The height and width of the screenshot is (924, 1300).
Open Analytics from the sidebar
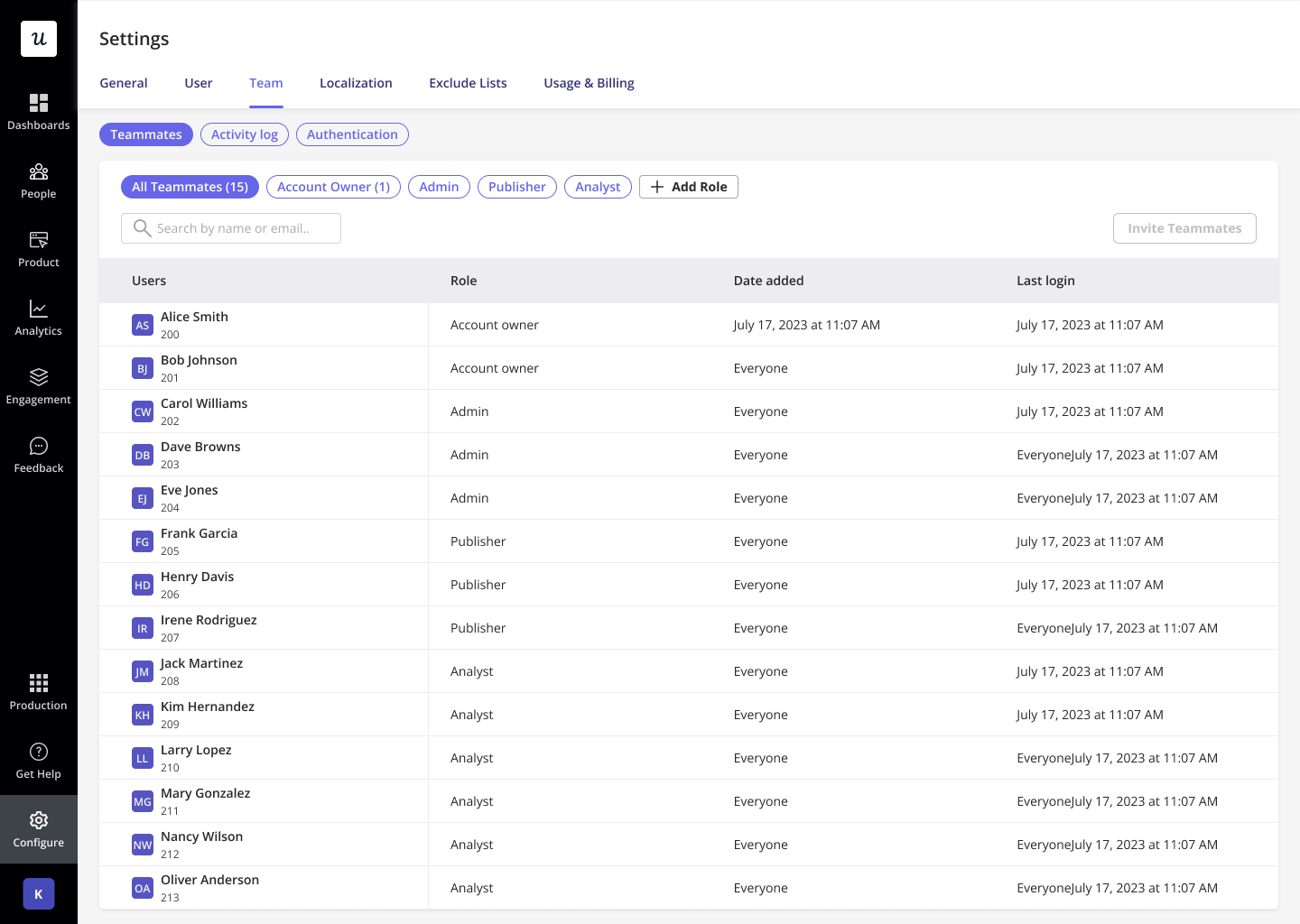39,309
